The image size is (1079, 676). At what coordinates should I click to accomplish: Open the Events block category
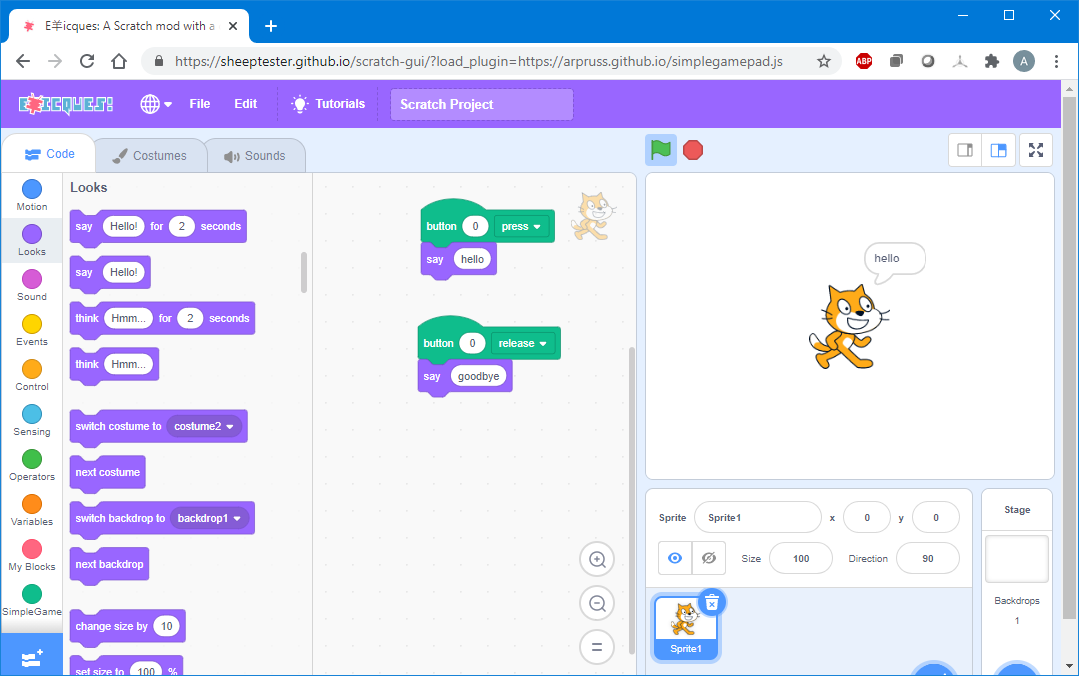click(x=31, y=330)
